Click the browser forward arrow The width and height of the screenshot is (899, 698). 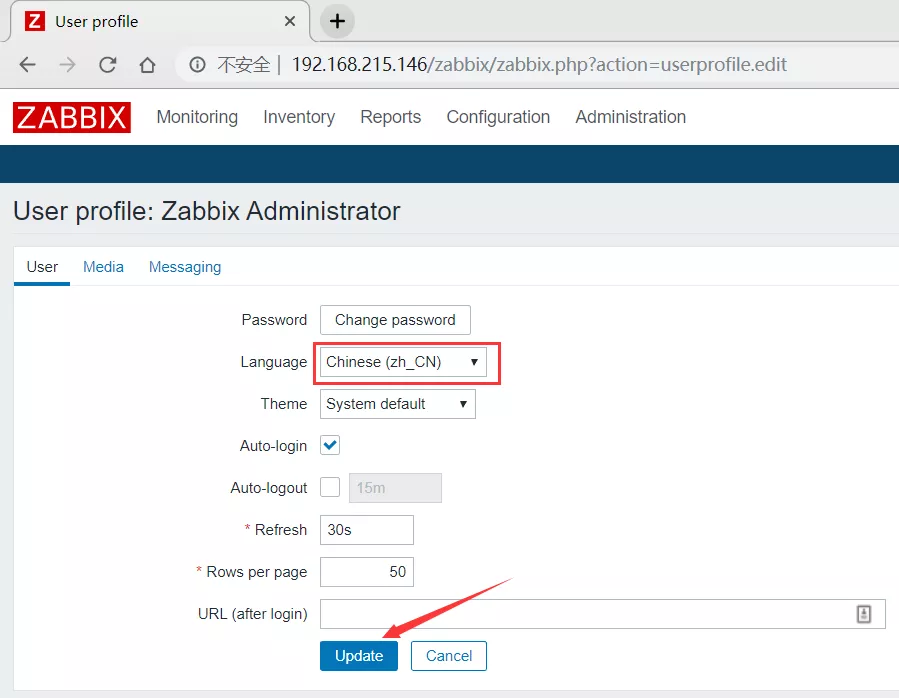(x=67, y=65)
